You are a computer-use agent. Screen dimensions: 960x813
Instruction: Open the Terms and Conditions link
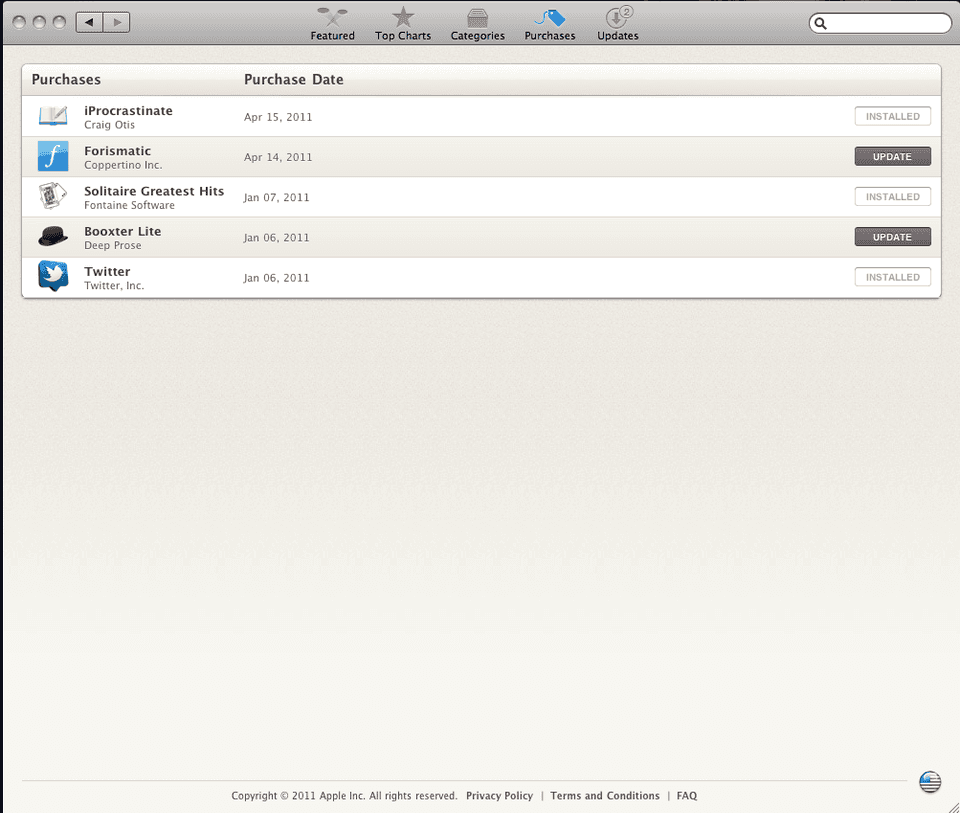[x=605, y=796]
